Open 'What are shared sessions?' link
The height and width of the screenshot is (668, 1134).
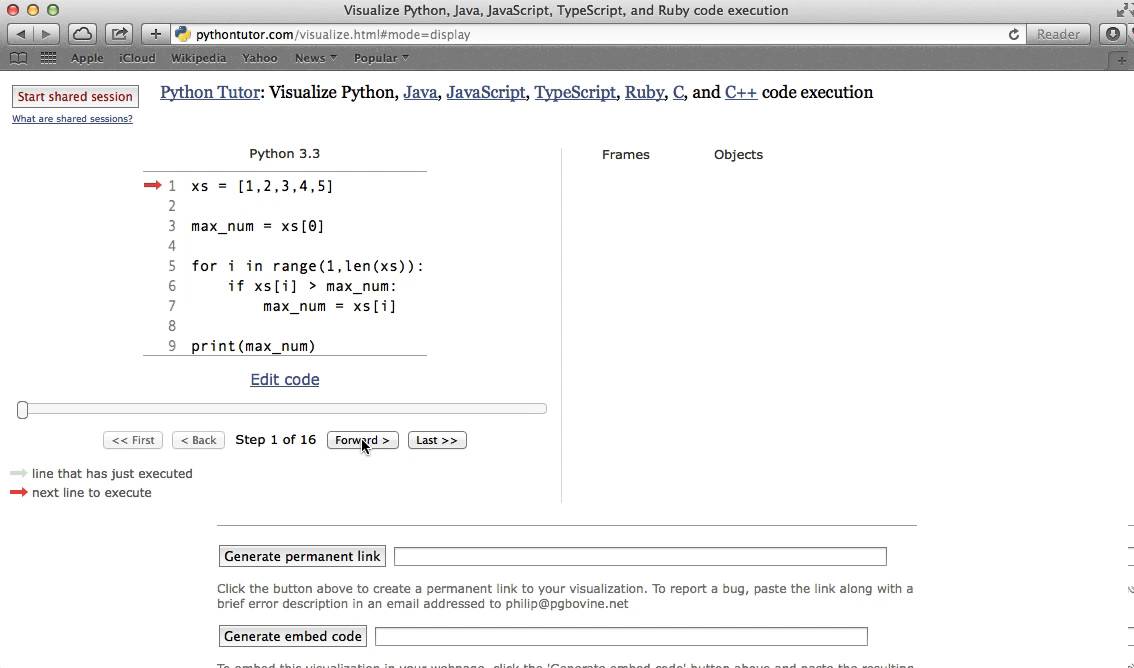click(72, 119)
